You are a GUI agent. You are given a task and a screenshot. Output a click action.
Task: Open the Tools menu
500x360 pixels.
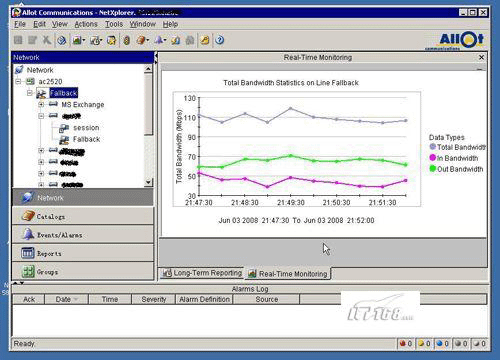pyautogui.click(x=114, y=24)
